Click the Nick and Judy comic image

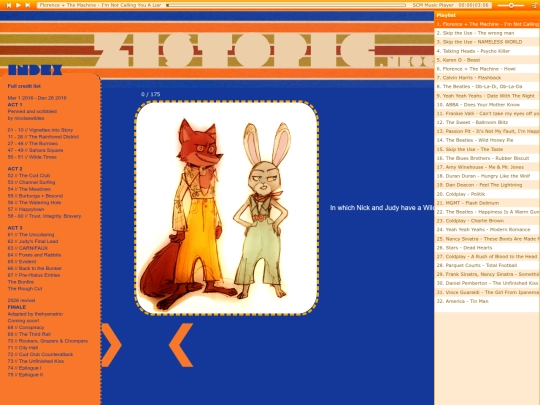pos(226,208)
